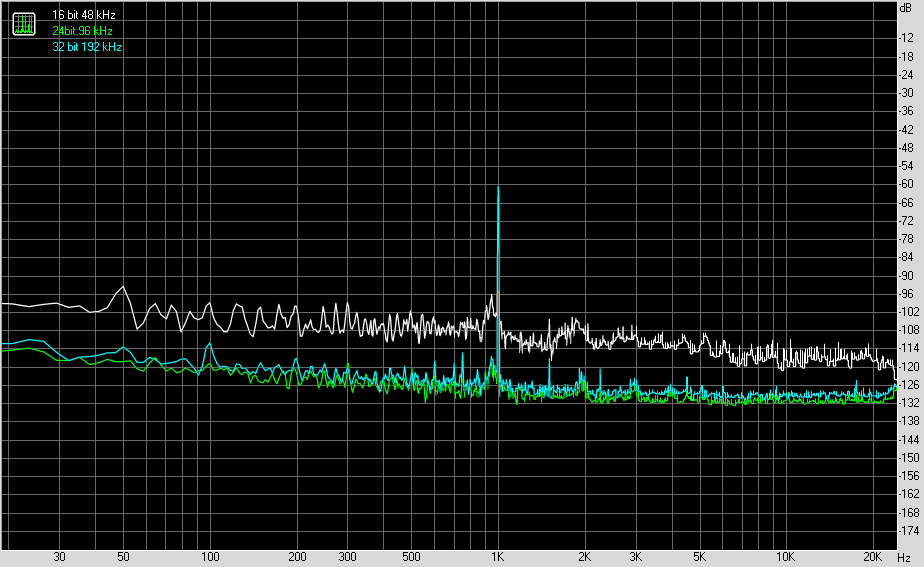Image resolution: width=924 pixels, height=567 pixels.
Task: Click the -60 dB scale label
Action: click(x=908, y=184)
